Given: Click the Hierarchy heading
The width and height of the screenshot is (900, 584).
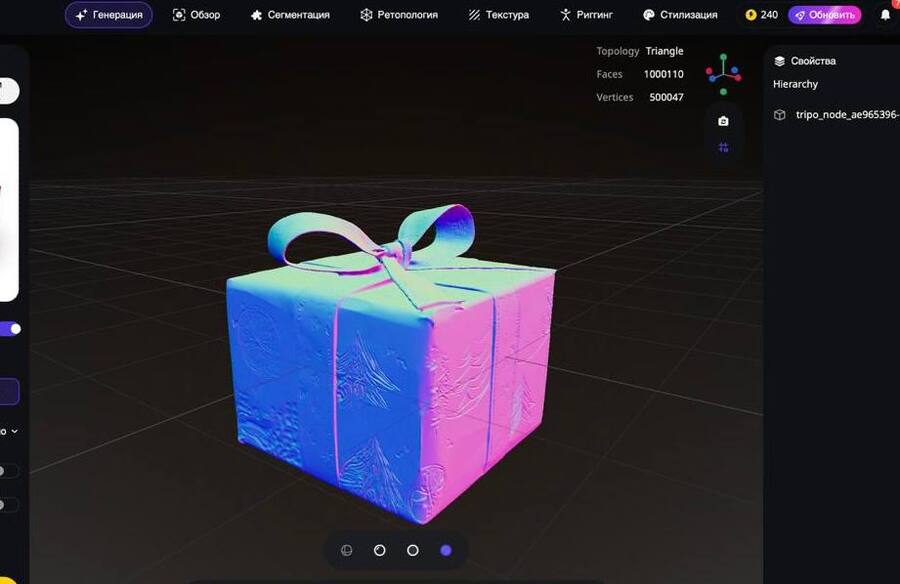Looking at the screenshot, I should tap(795, 84).
